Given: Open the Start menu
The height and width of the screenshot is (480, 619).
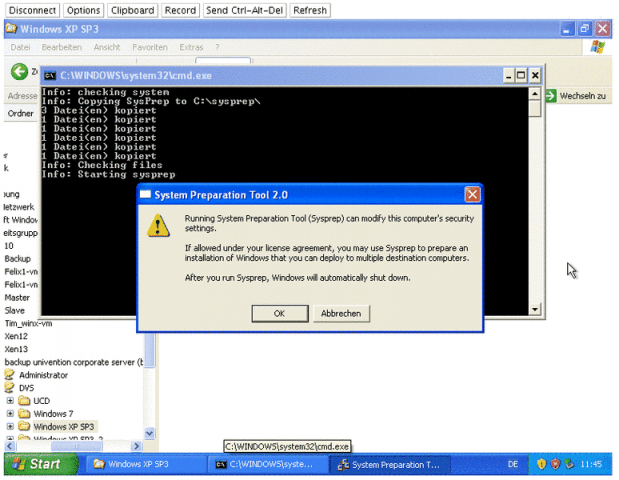Looking at the screenshot, I should (x=41, y=464).
